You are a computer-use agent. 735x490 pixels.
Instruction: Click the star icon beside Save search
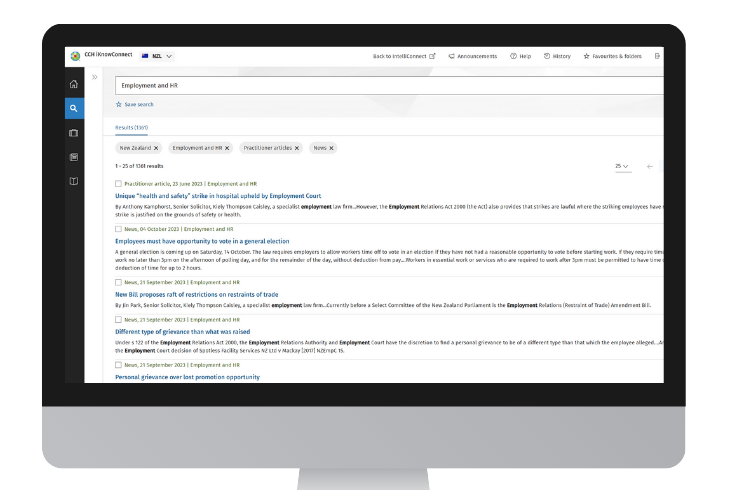118,104
